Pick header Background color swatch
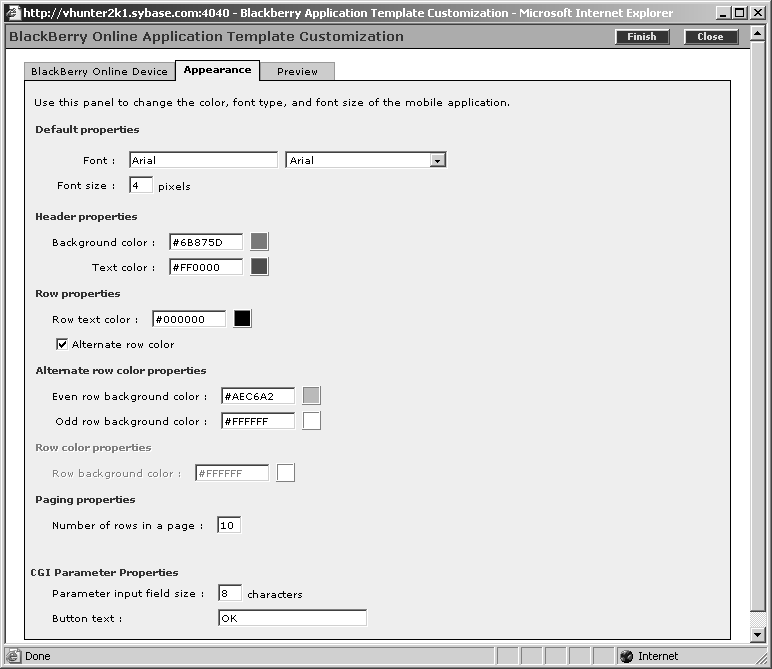Image resolution: width=772 pixels, height=669 pixels. click(x=259, y=242)
